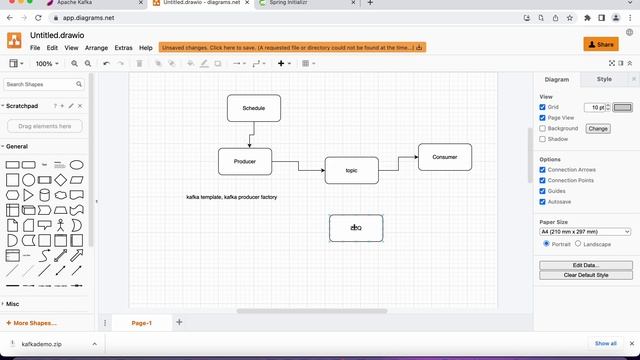The width and height of the screenshot is (640, 360).
Task: Enable the Background checkbox
Action: pyautogui.click(x=542, y=128)
